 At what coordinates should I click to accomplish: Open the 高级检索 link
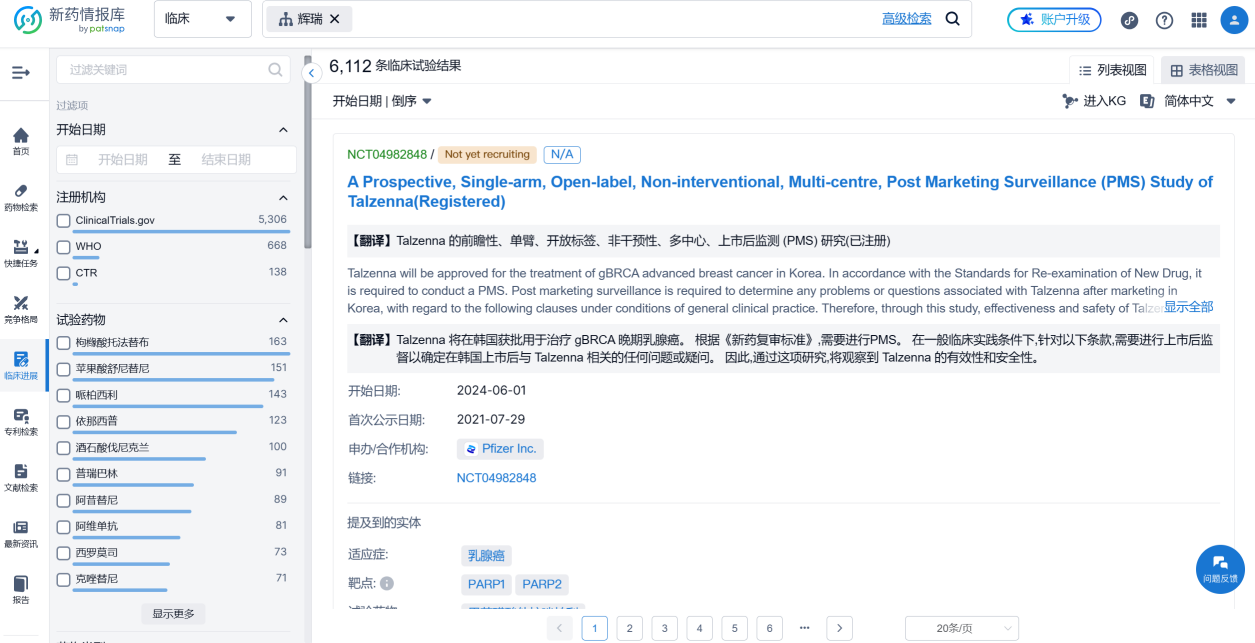[x=906, y=19]
